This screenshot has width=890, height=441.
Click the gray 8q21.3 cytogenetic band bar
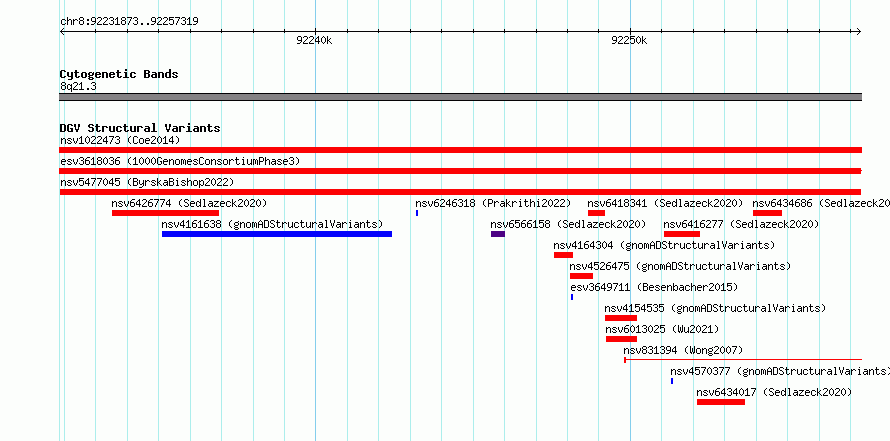[x=460, y=97]
